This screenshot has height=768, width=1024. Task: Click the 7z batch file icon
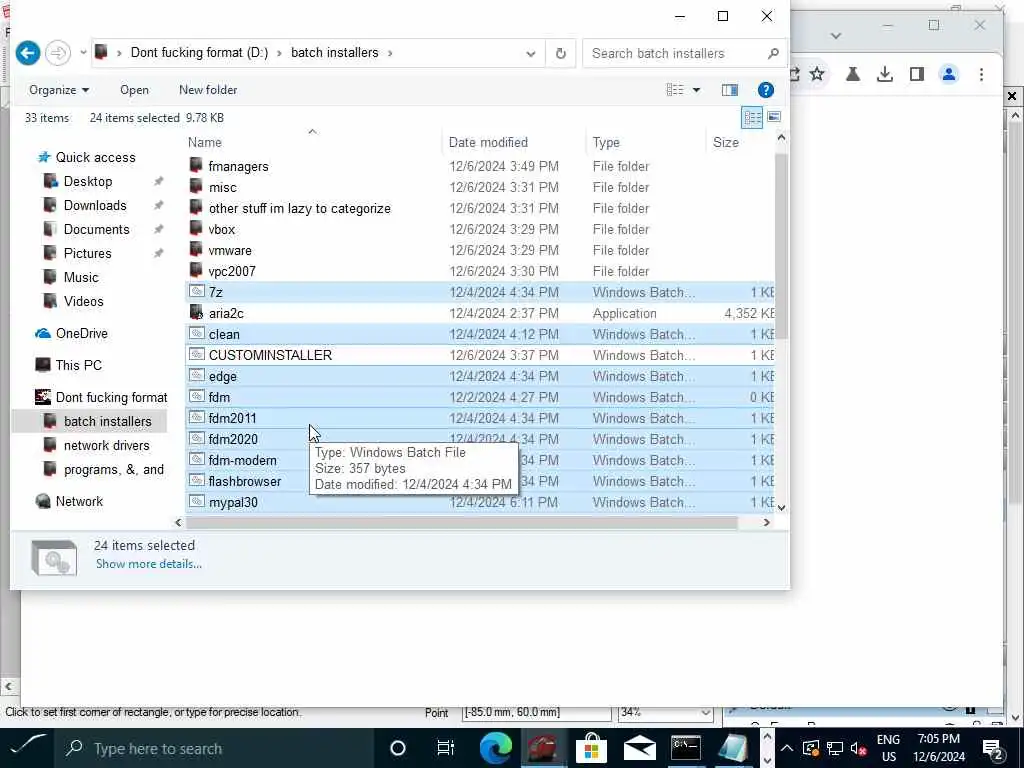click(x=197, y=291)
